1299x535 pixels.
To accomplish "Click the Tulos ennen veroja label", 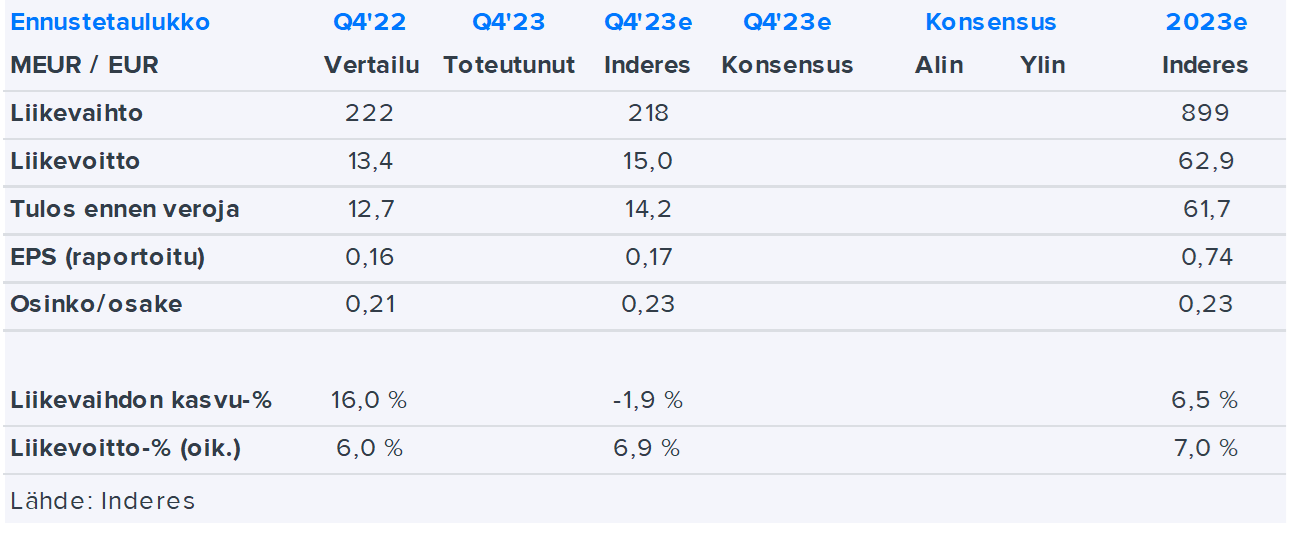I will tap(125, 210).
